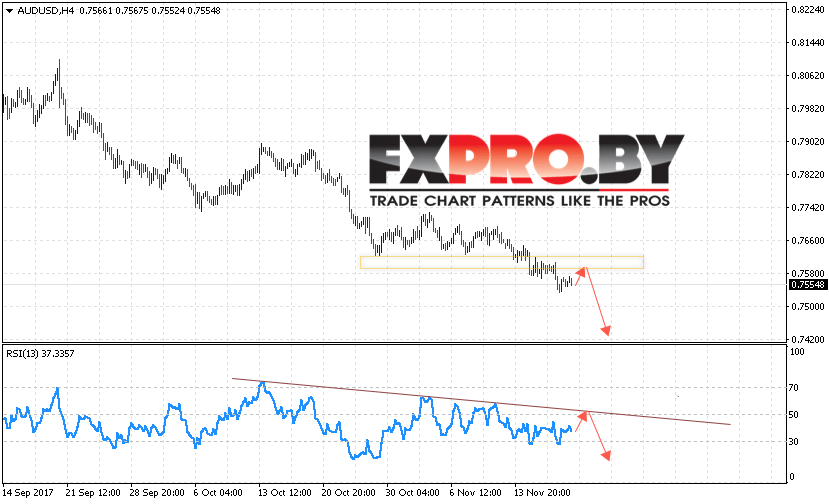The image size is (829, 504).
Task: Select the 30 Oct 04:00 time label
Action: pyautogui.click(x=412, y=492)
